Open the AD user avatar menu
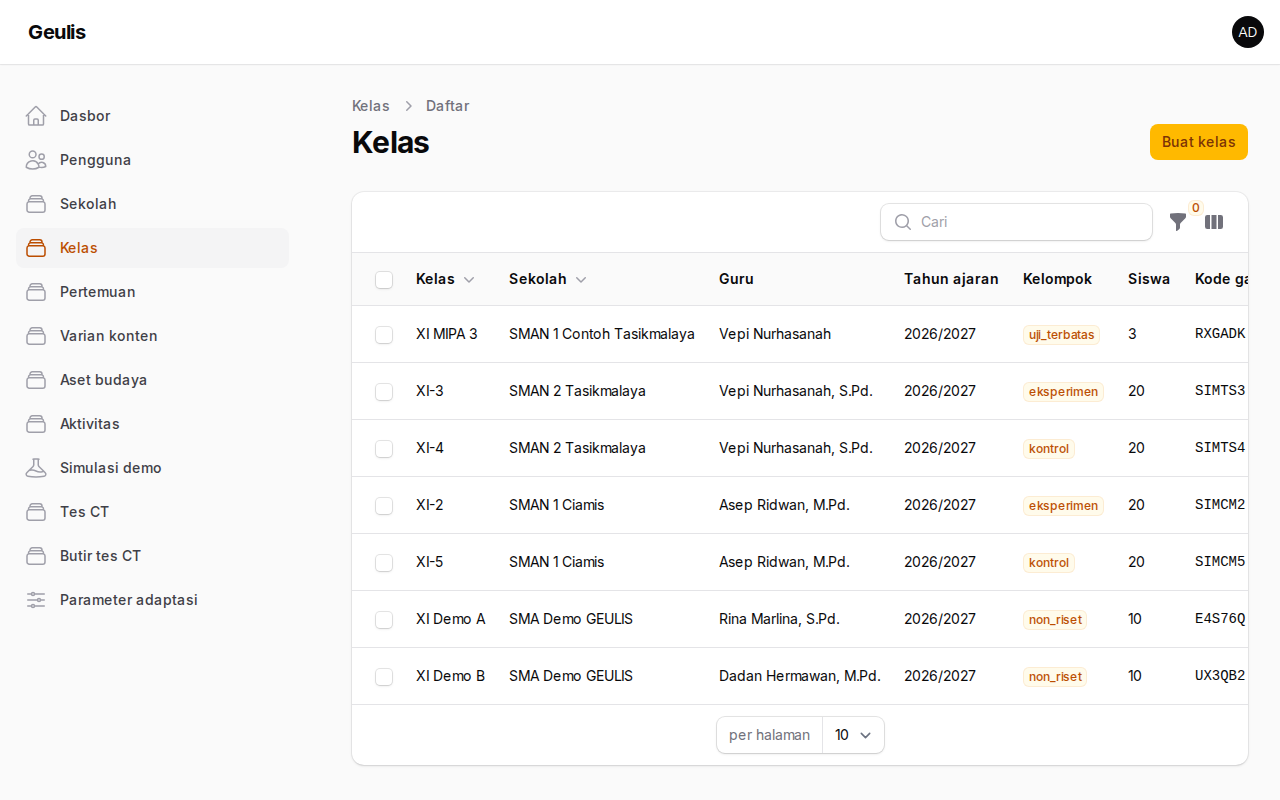 pyautogui.click(x=1248, y=32)
